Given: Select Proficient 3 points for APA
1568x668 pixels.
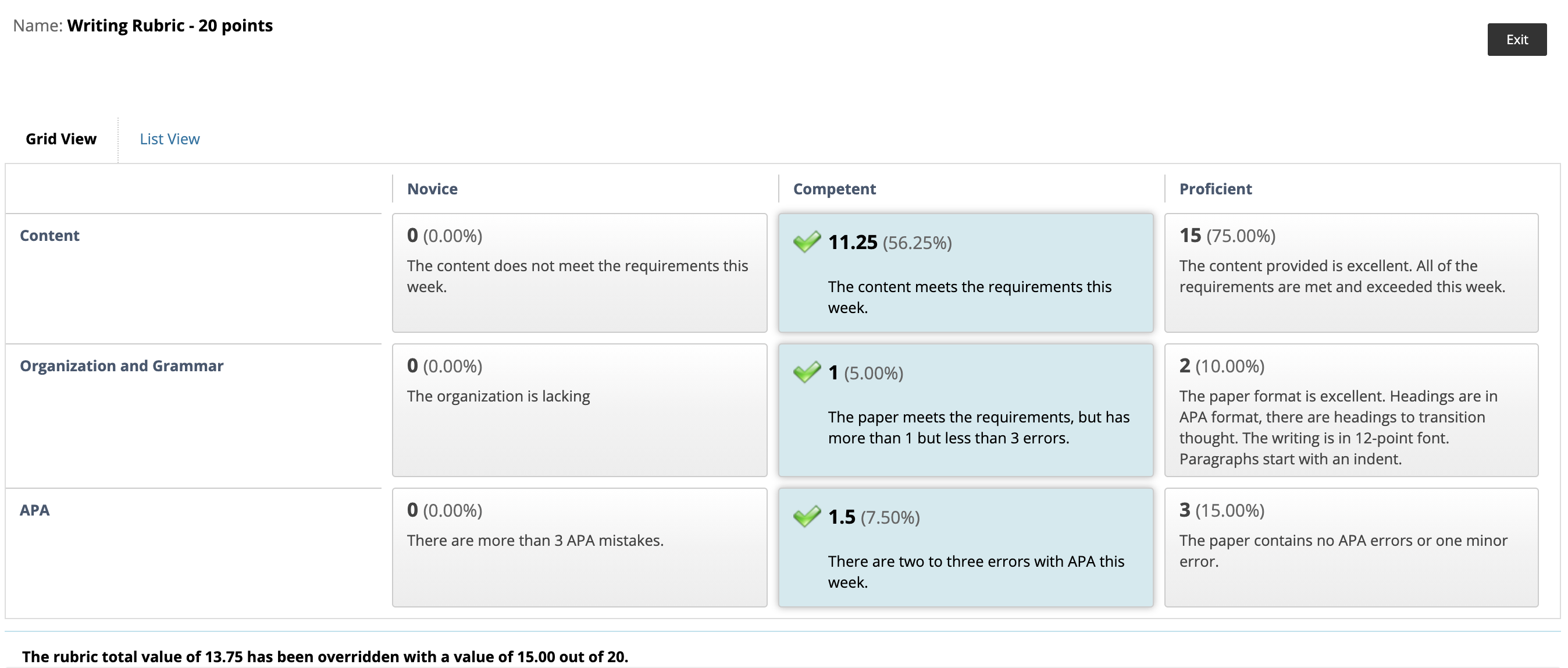Looking at the screenshot, I should point(1350,548).
